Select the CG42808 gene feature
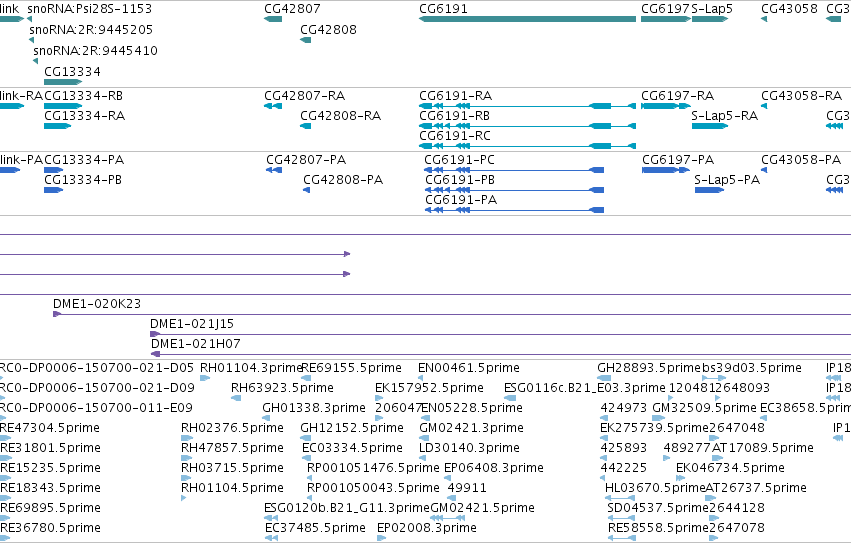This screenshot has width=851, height=543. coord(306,40)
